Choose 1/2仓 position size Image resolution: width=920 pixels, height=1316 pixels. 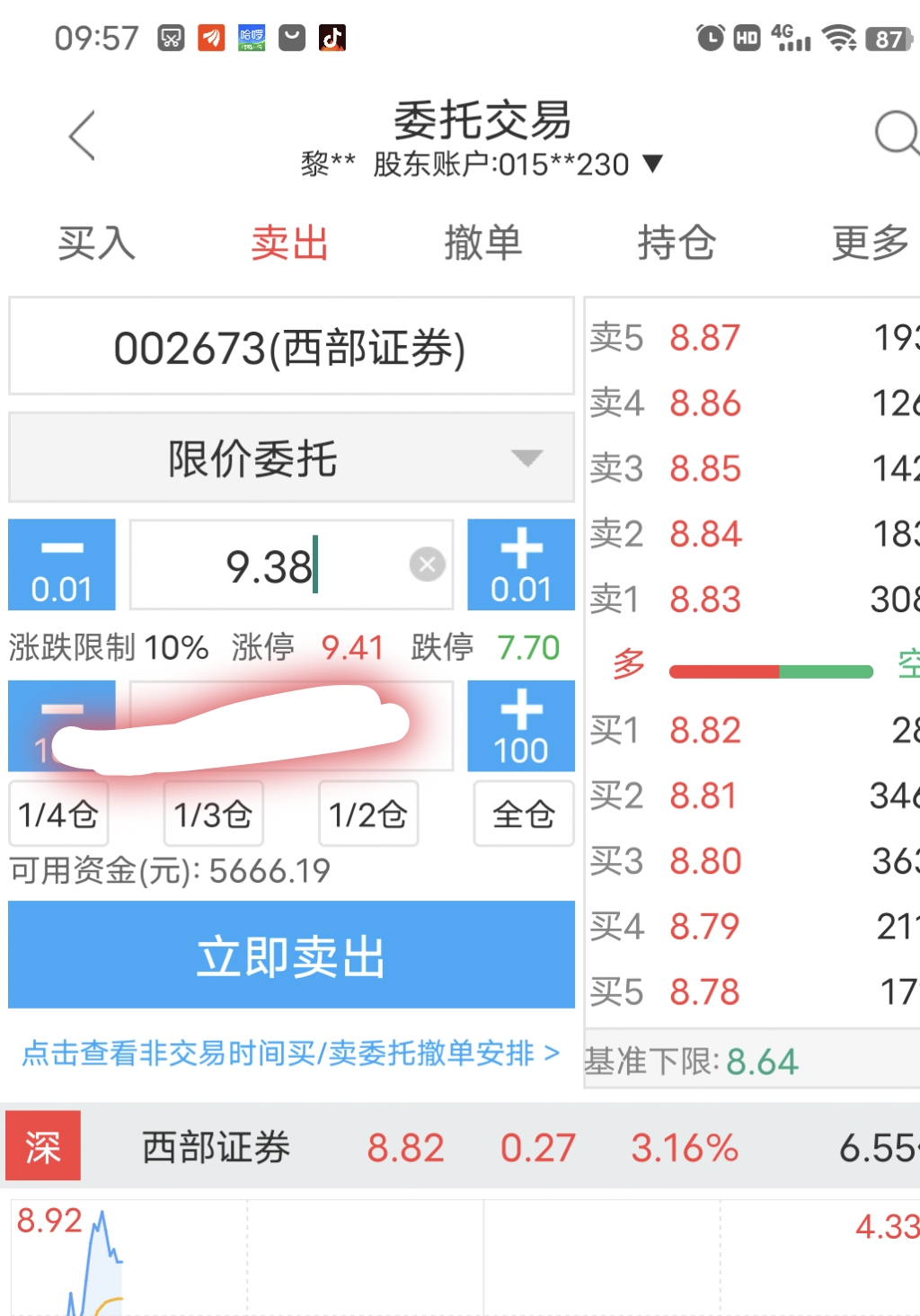click(368, 814)
